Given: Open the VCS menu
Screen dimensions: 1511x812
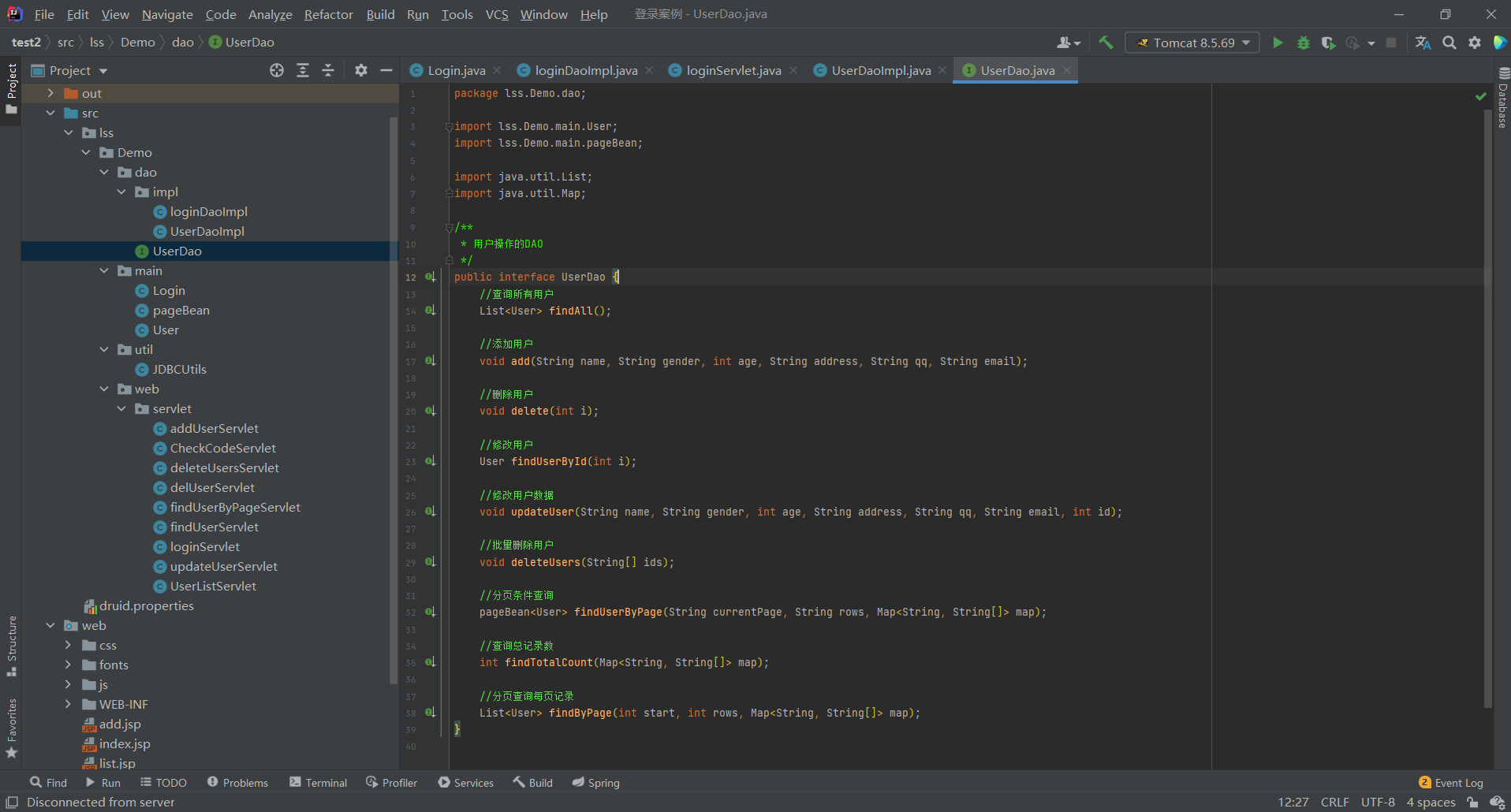Looking at the screenshot, I should coord(497,14).
